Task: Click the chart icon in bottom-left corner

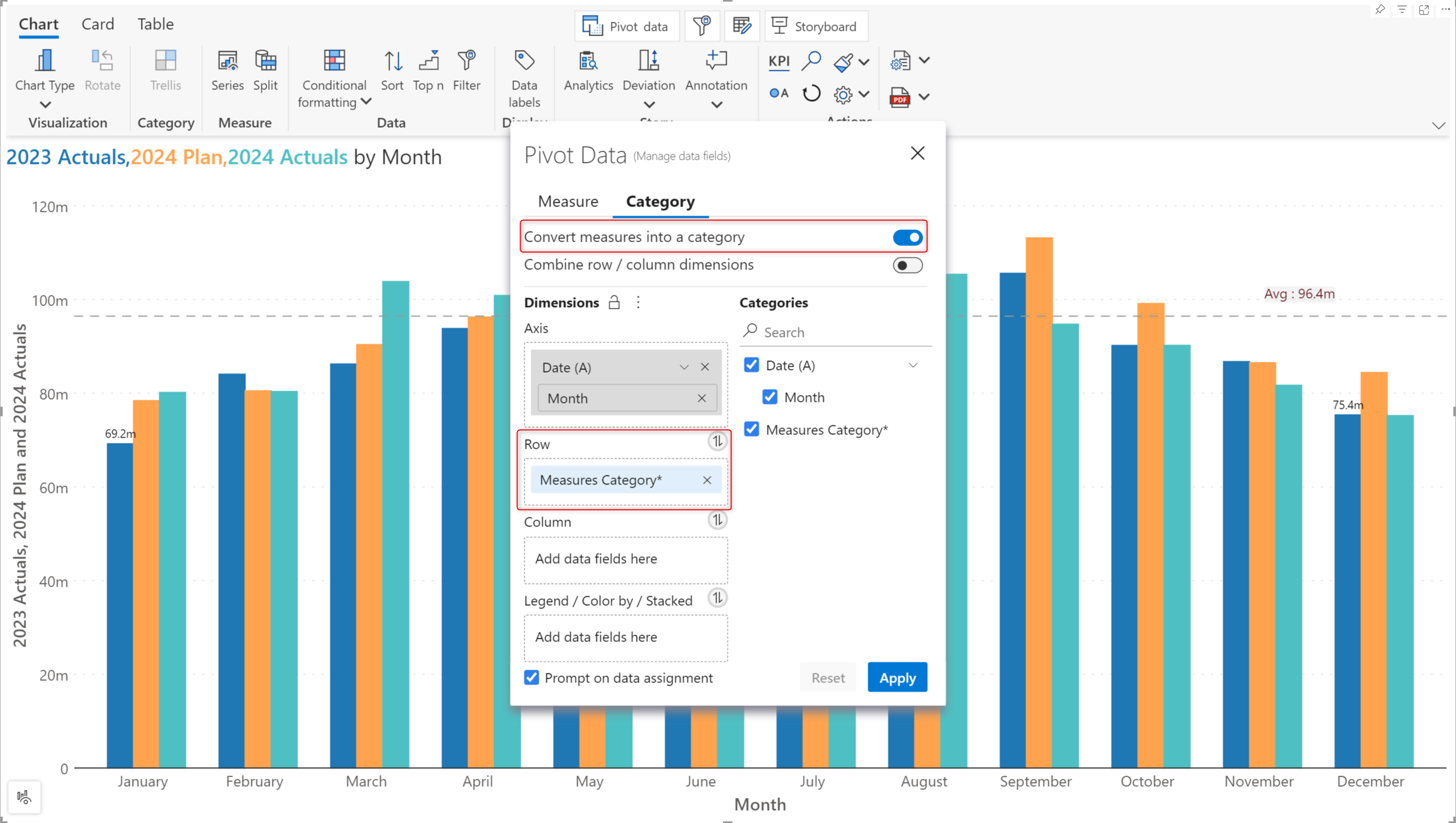Action: [24, 797]
